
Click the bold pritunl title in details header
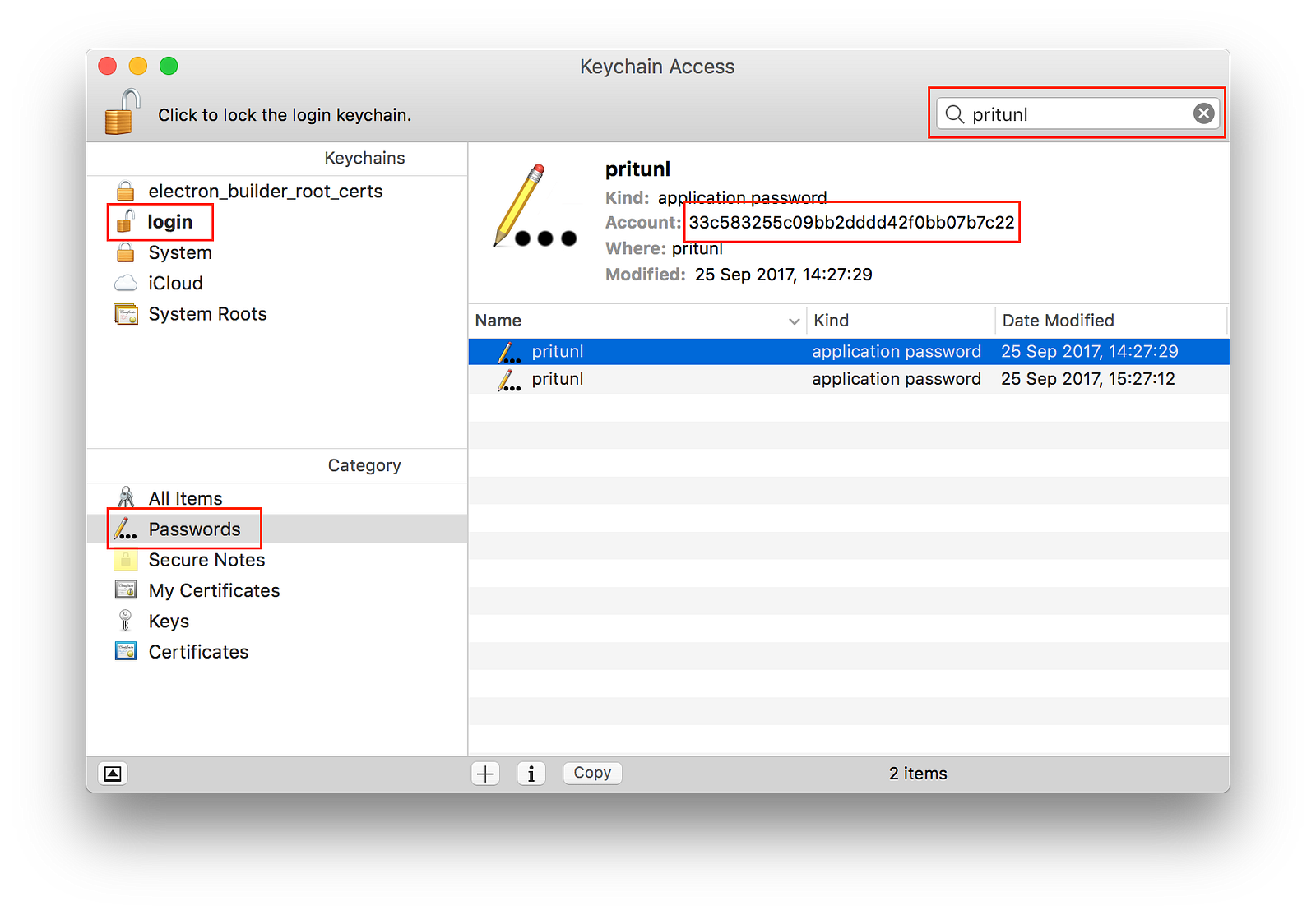(x=637, y=169)
